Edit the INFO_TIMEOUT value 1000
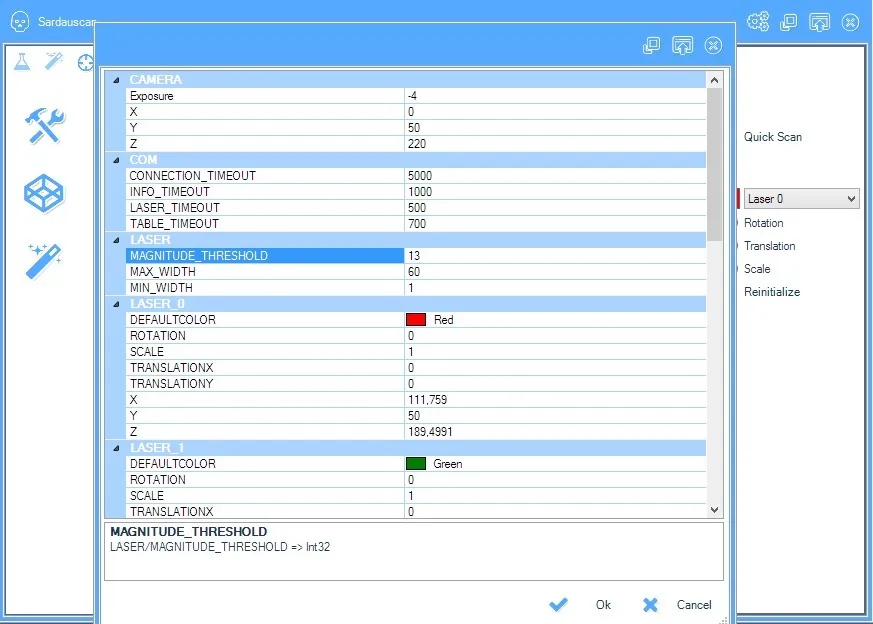The width and height of the screenshot is (873, 624). [555, 192]
